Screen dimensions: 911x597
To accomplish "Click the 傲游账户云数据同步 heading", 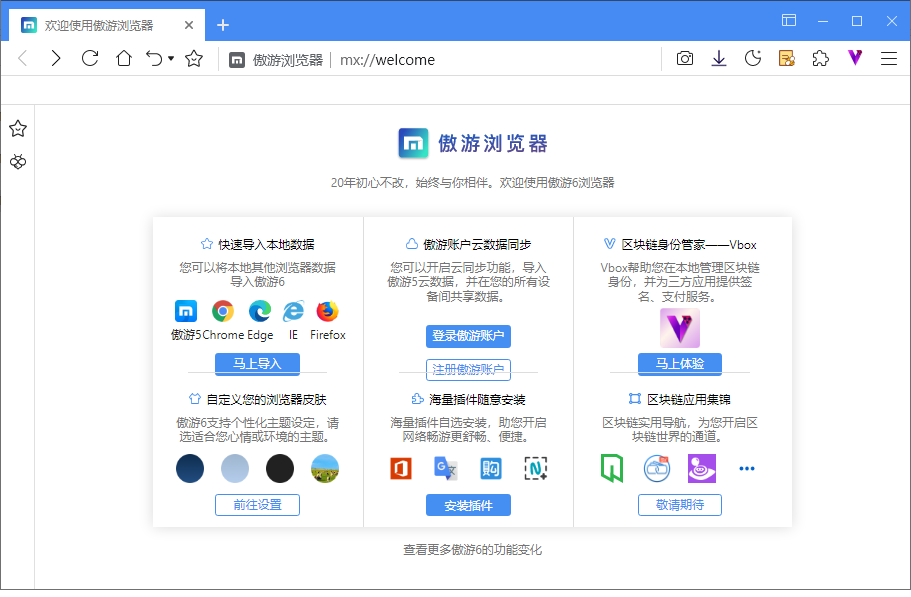I will pyautogui.click(x=476, y=244).
